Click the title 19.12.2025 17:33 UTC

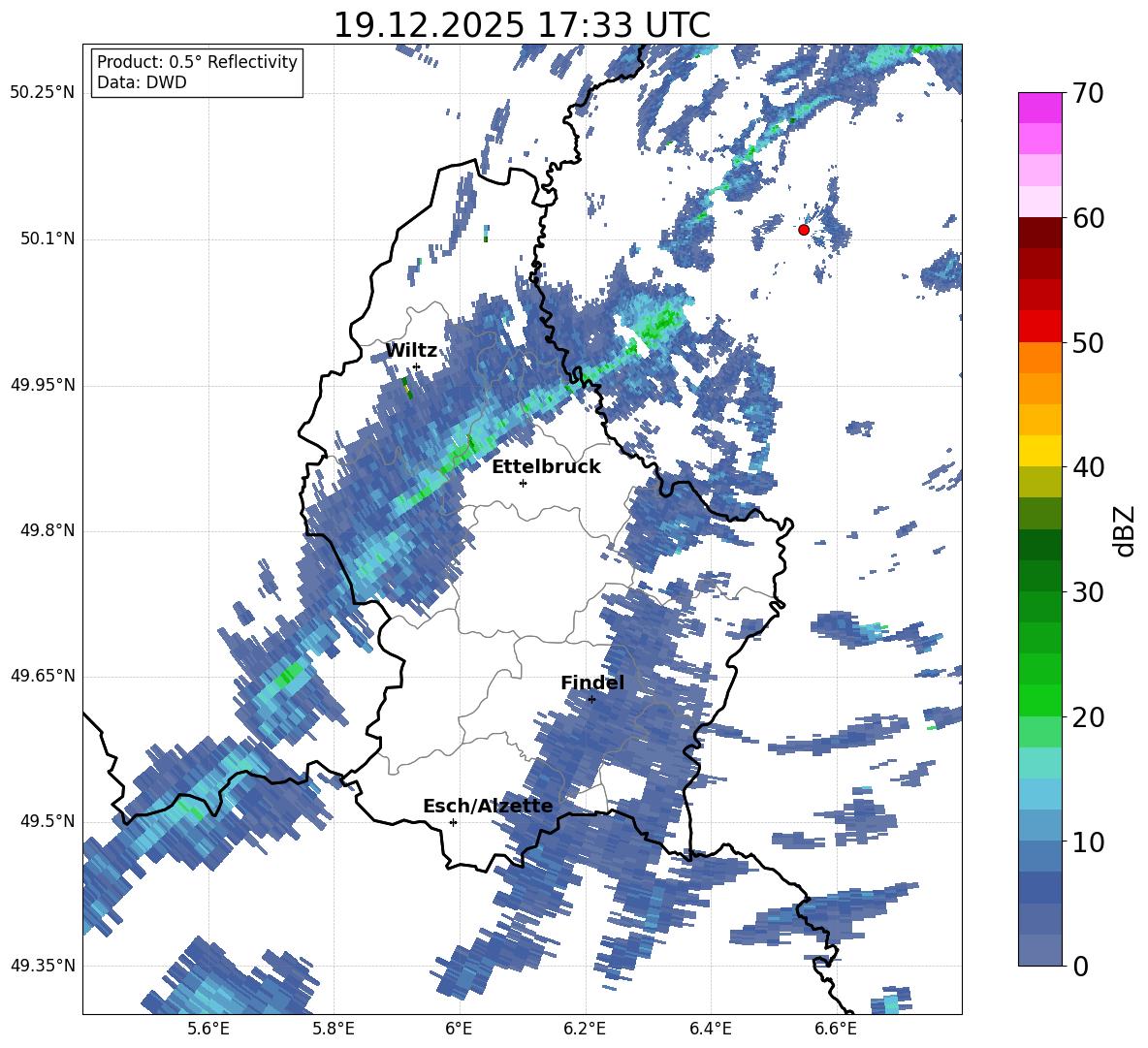pos(522,25)
